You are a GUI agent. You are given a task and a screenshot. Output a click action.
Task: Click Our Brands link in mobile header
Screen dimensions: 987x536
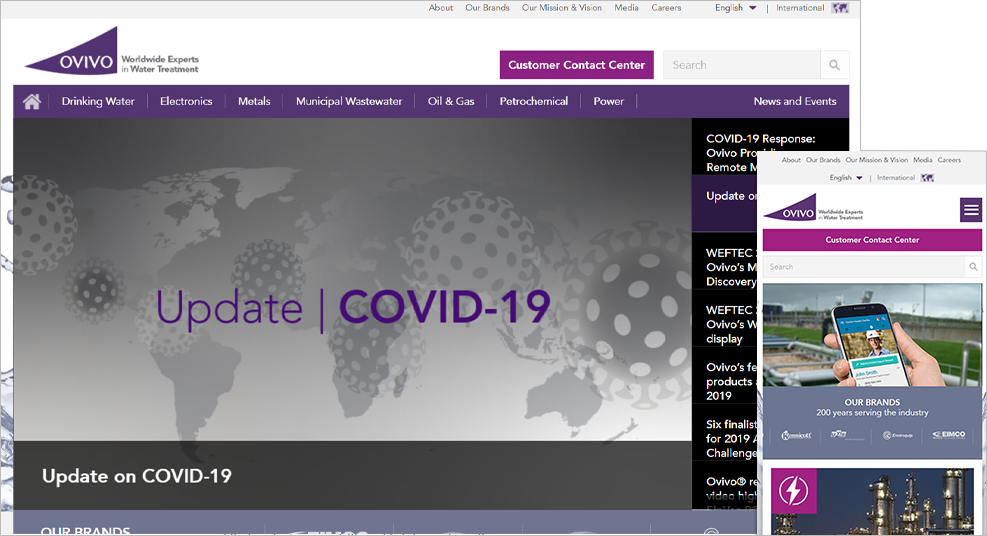[823, 160]
